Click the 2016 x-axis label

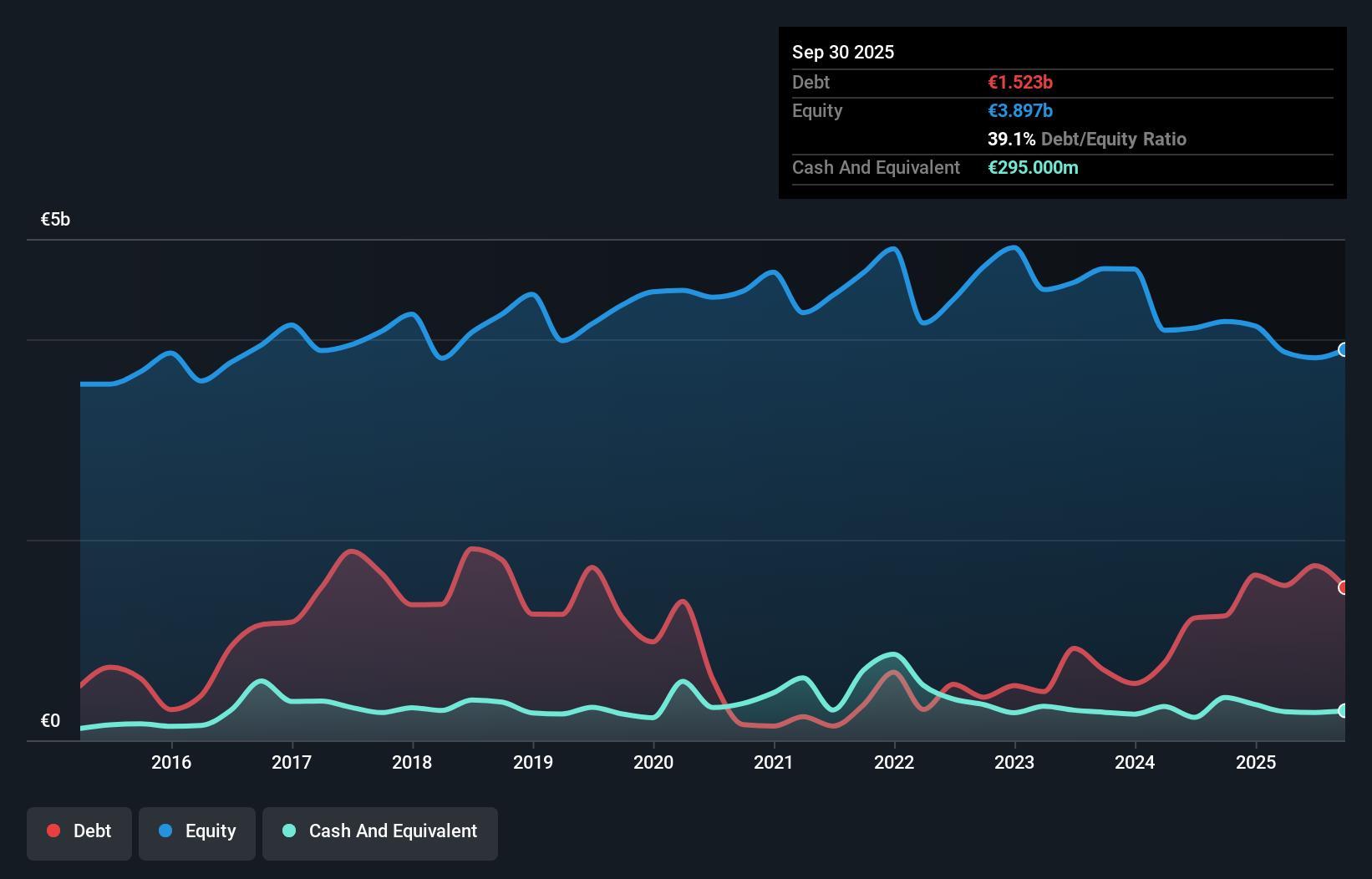(x=171, y=762)
